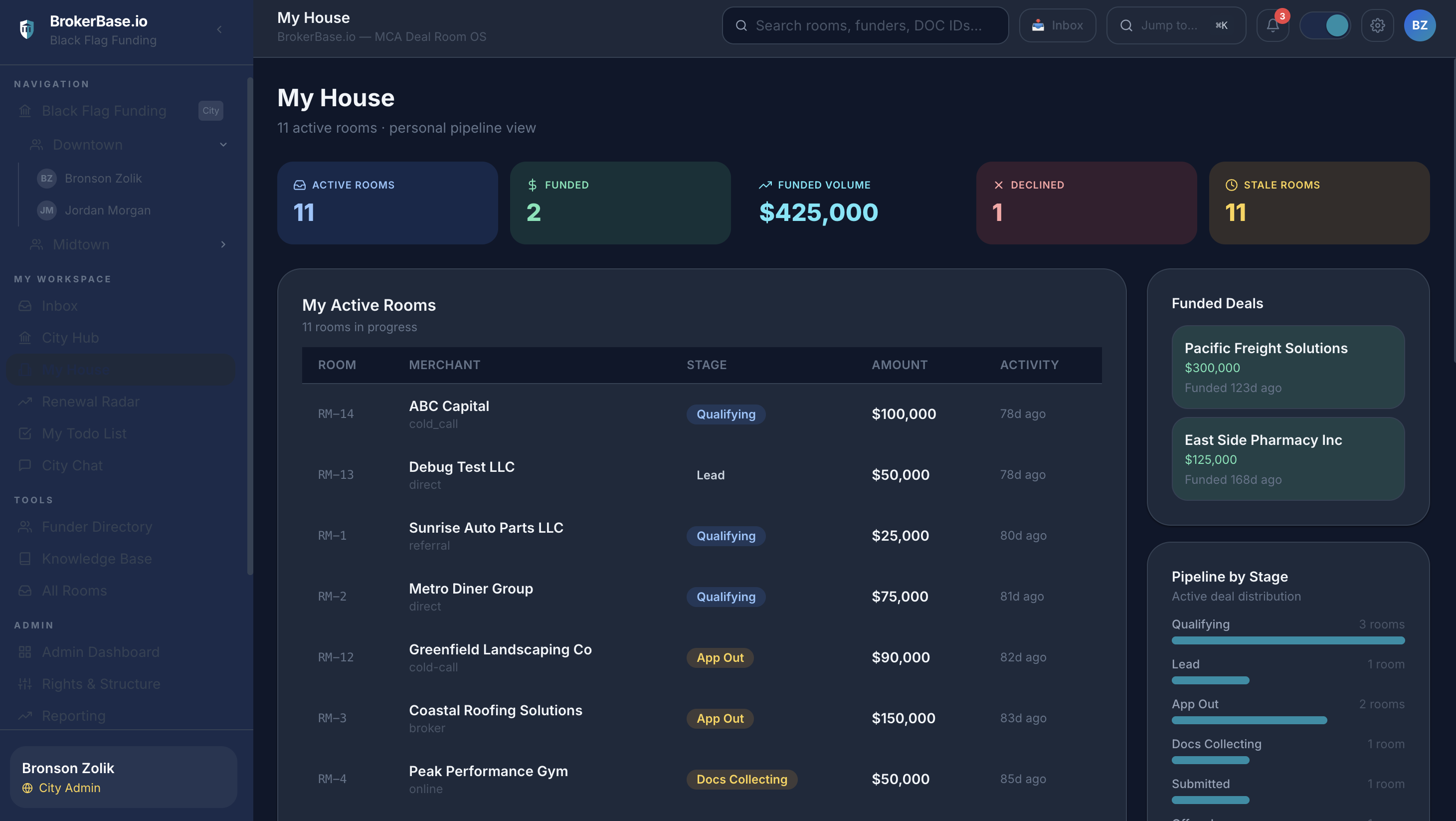
Task: Select the Active Rooms stat card
Action: [x=387, y=203]
